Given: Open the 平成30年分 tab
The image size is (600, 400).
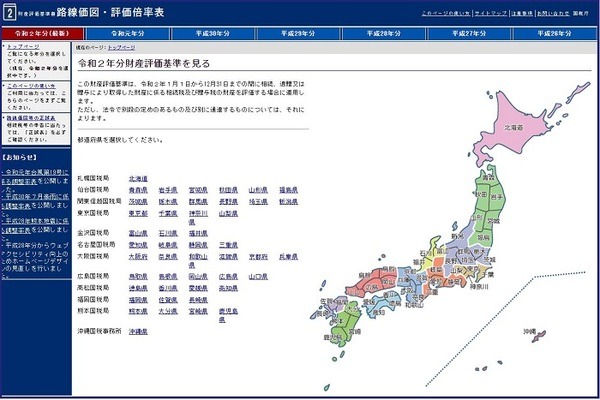Looking at the screenshot, I should point(213,34).
